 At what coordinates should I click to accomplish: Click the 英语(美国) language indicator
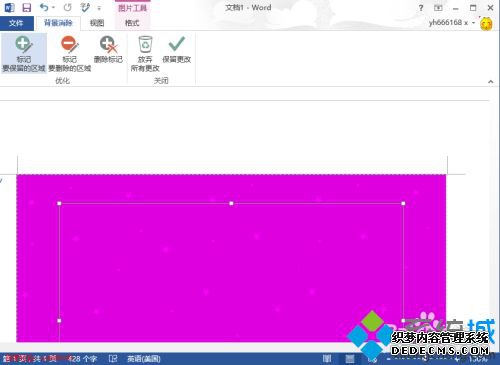(x=144, y=359)
